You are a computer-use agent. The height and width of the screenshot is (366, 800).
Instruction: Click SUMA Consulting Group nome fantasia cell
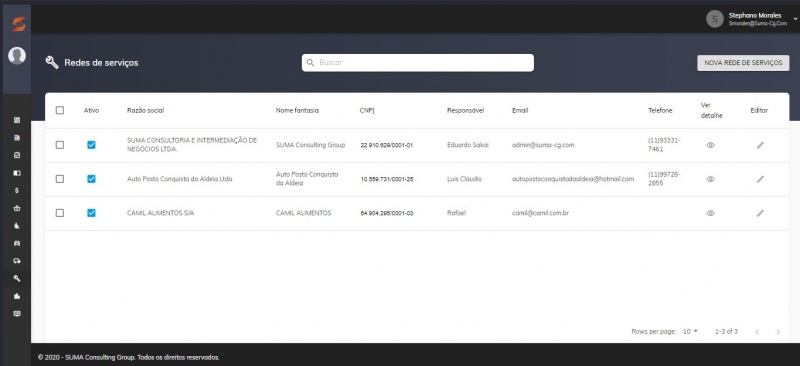[x=310, y=145]
